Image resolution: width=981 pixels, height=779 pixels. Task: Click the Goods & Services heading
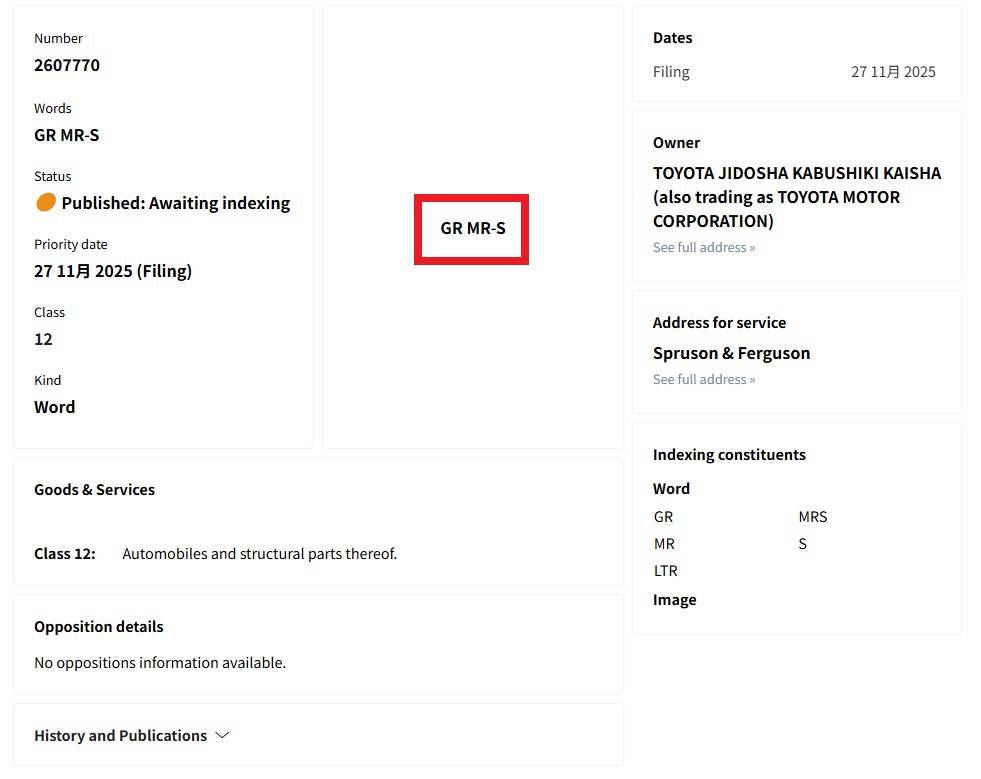pyautogui.click(x=94, y=489)
